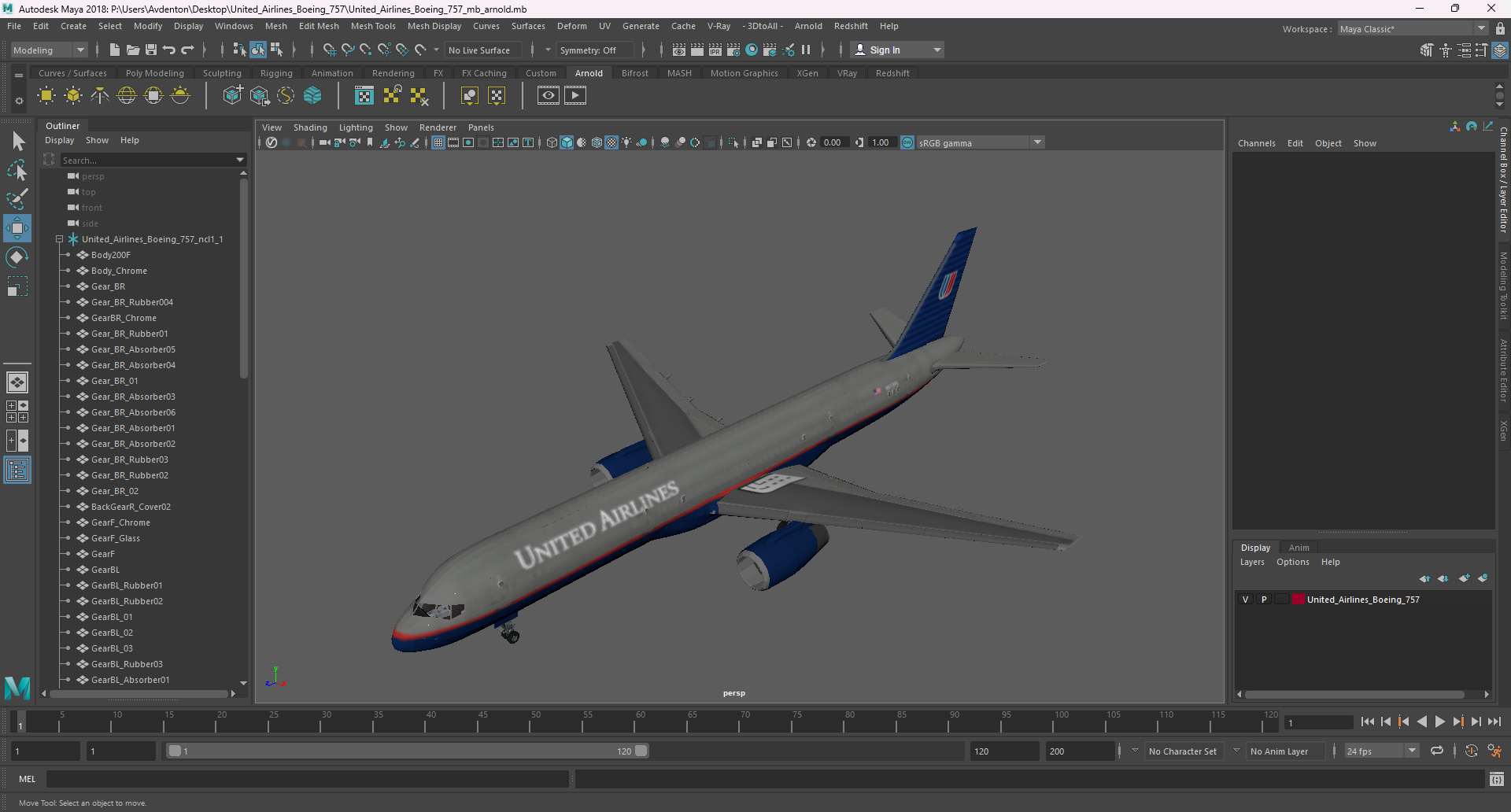Activate the Lasso select tool
Image resolution: width=1511 pixels, height=812 pixels.
tap(17, 170)
